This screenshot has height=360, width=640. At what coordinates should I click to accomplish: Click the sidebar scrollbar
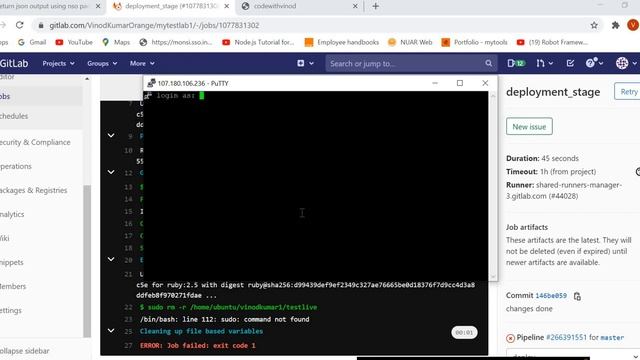coord(87,261)
